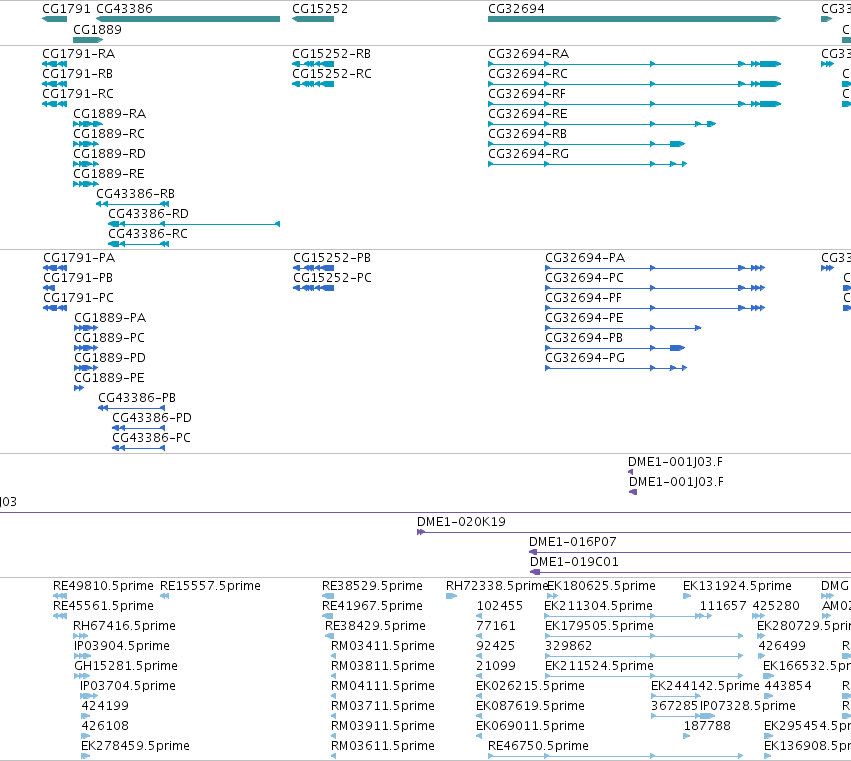Click protein CG1889-PA label
Screen dimensions: 851x761
[x=110, y=318]
